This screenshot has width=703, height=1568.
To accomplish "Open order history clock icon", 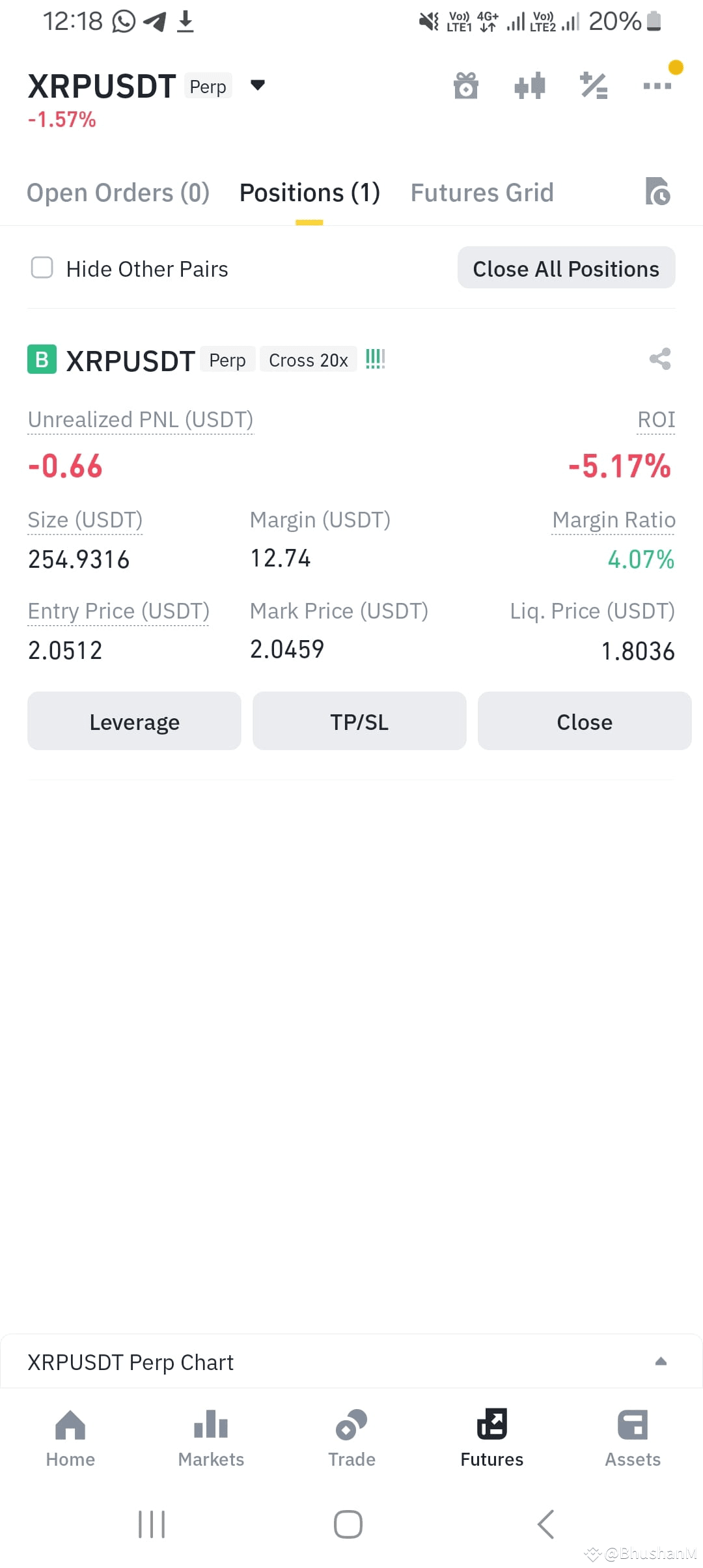I will click(x=657, y=191).
